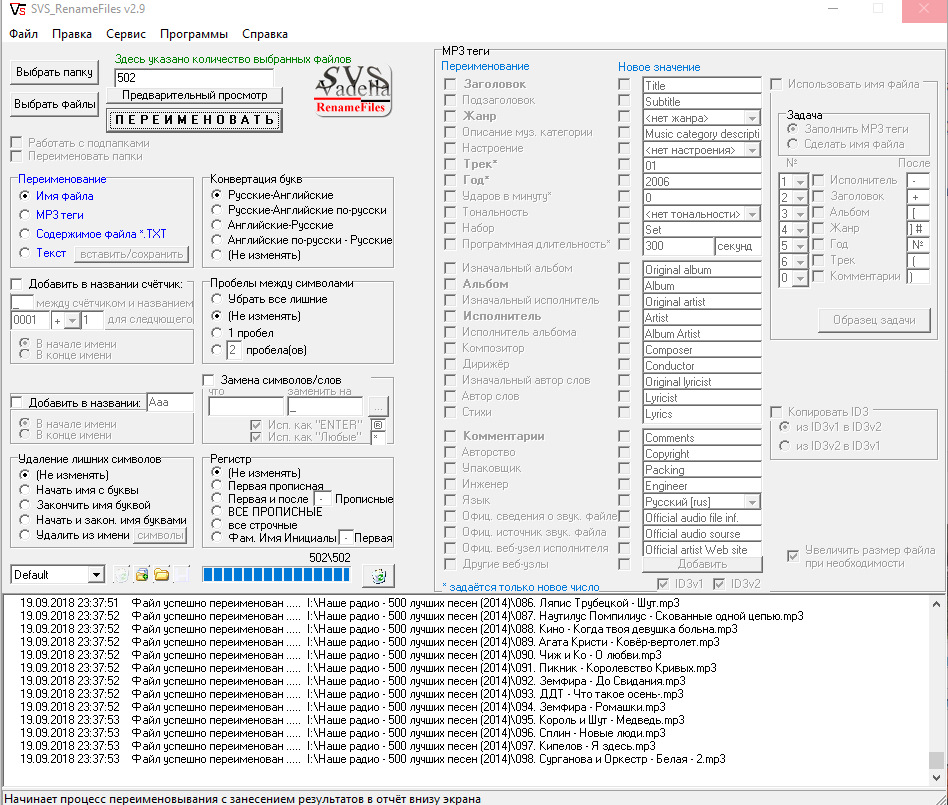This screenshot has width=948, height=805.
Task: Click the recycle bin clear-log icon button
Action: click(379, 575)
